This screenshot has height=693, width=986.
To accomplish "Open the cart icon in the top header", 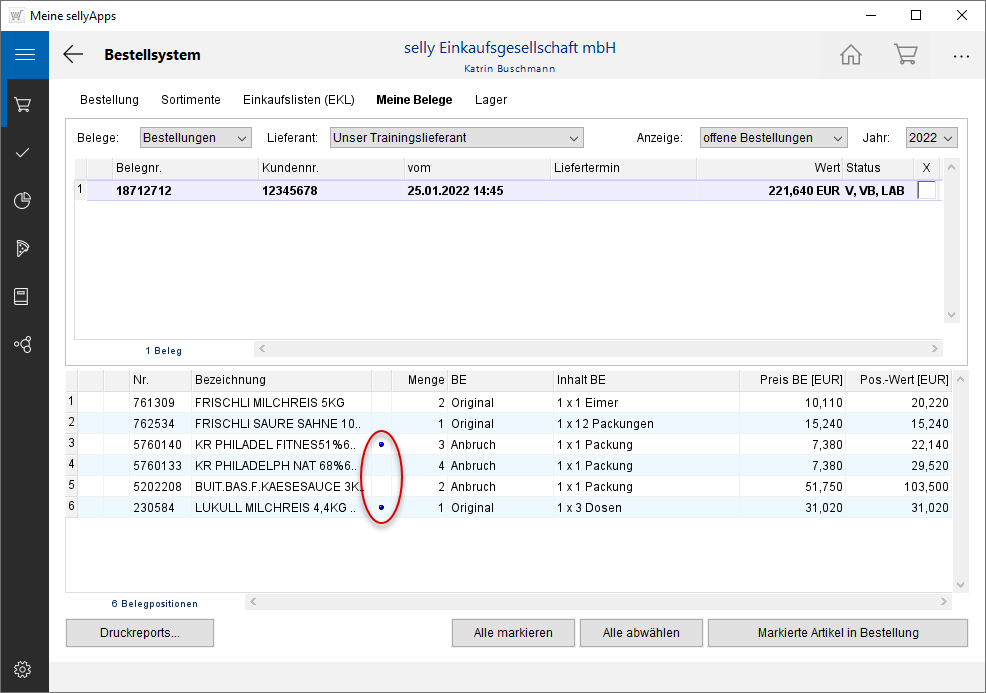I will point(906,55).
